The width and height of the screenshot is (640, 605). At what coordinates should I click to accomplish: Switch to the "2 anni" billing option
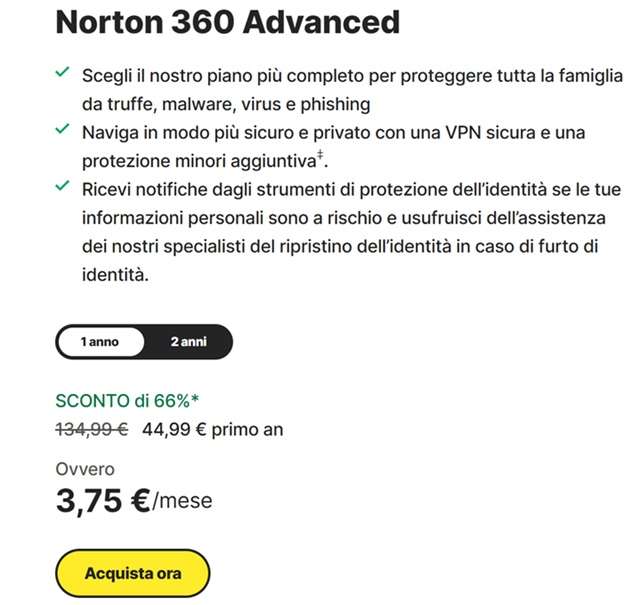188,341
